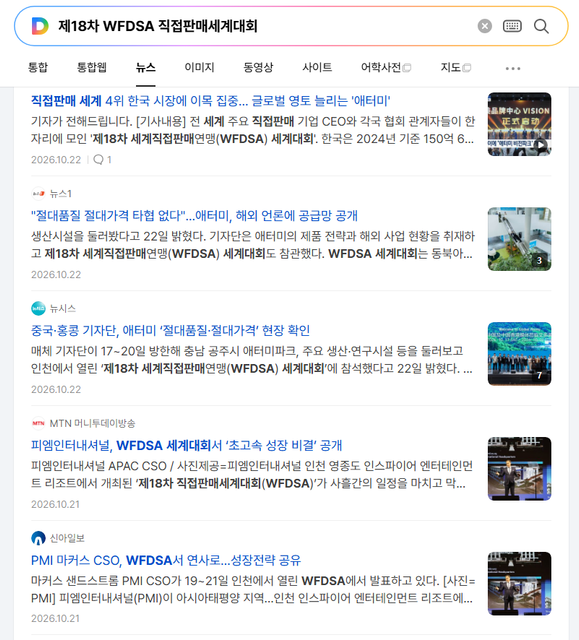Open article '피엠인터내셔널, WFDSA 세계대회서' headline
The image size is (579, 640).
[x=186, y=445]
